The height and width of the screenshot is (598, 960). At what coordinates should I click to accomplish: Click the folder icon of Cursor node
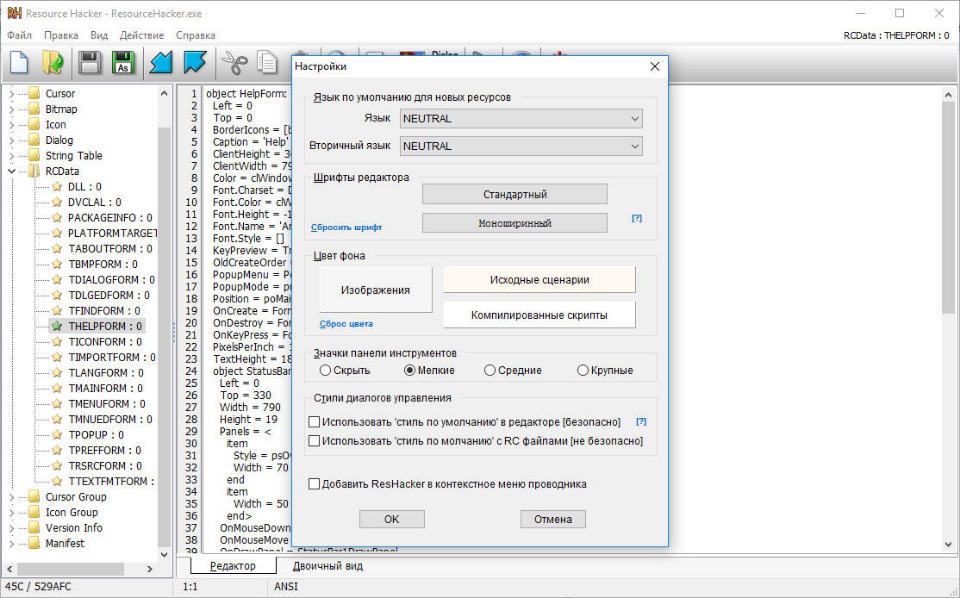34,94
